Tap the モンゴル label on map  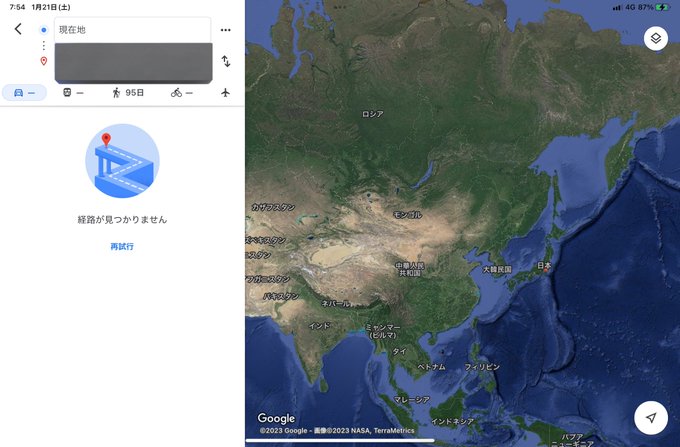407,215
